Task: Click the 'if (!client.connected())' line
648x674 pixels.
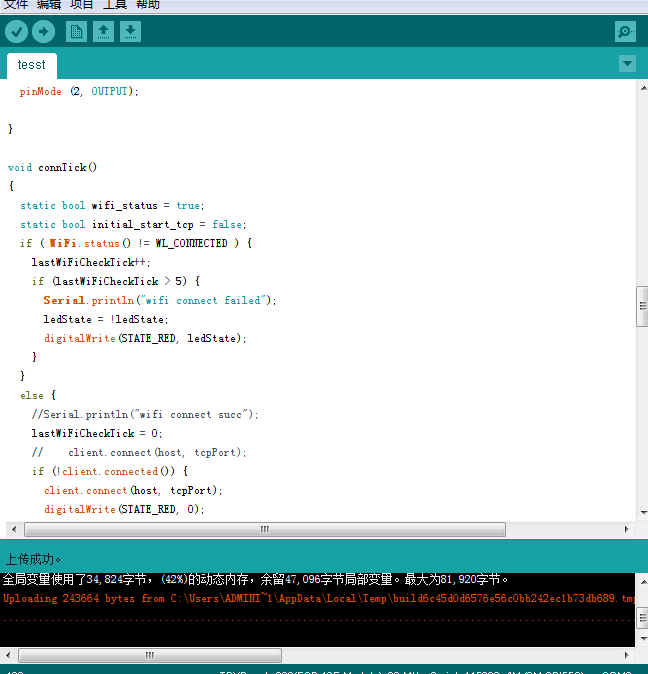Action: (110, 471)
